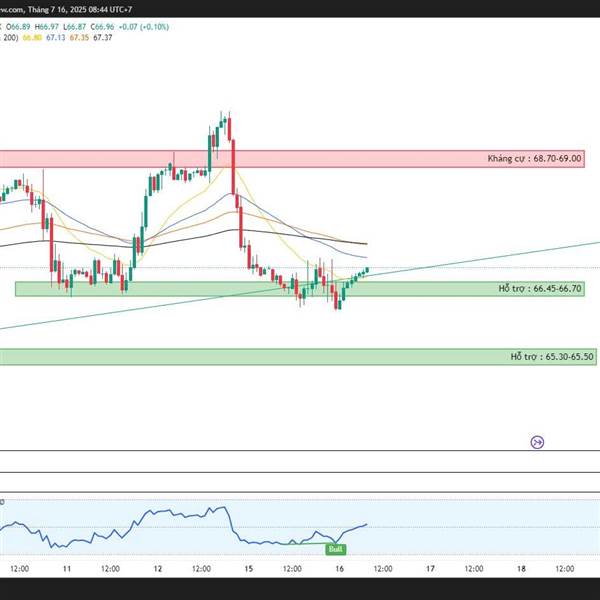Click the low value L66.87
This screenshot has height=600, width=600.
click(x=74, y=27)
